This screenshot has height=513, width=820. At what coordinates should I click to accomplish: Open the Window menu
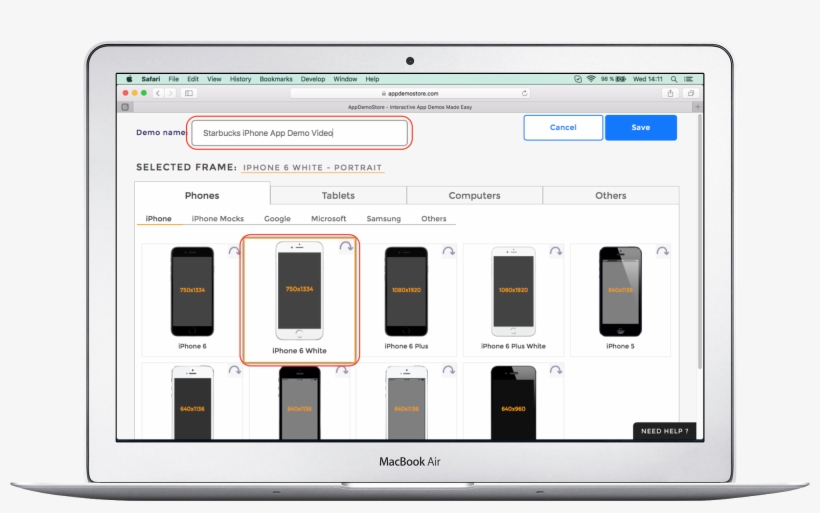[345, 79]
